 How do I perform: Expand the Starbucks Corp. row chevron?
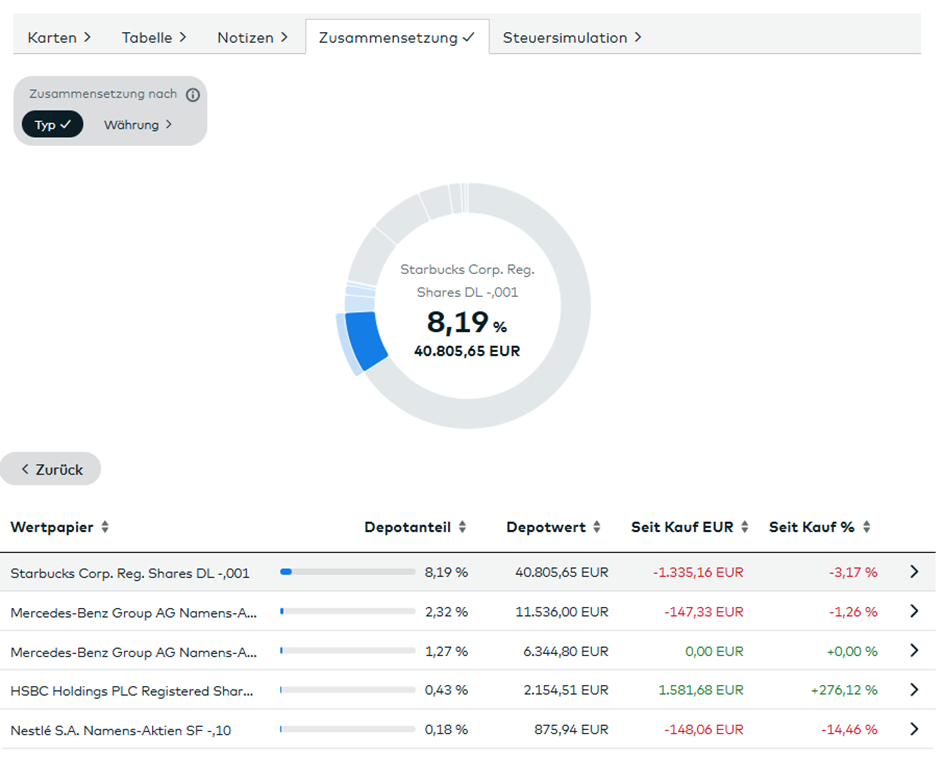(x=914, y=572)
